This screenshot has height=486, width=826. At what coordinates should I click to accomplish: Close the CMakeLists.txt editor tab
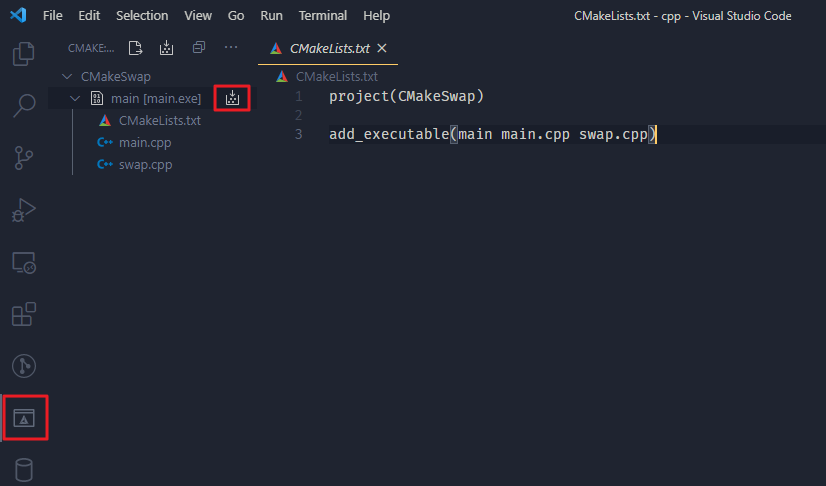(381, 48)
